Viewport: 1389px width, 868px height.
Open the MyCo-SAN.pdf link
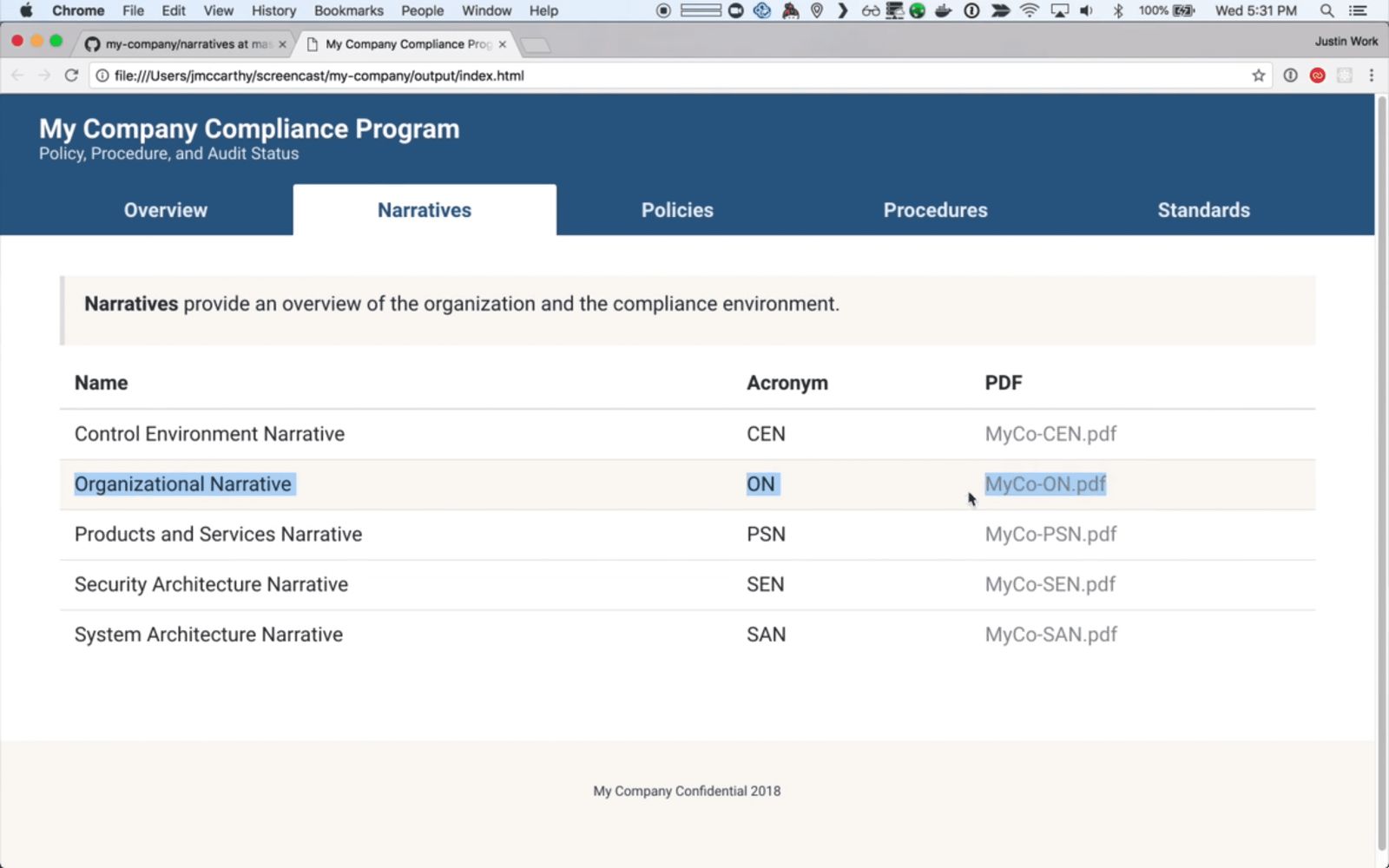click(1050, 635)
